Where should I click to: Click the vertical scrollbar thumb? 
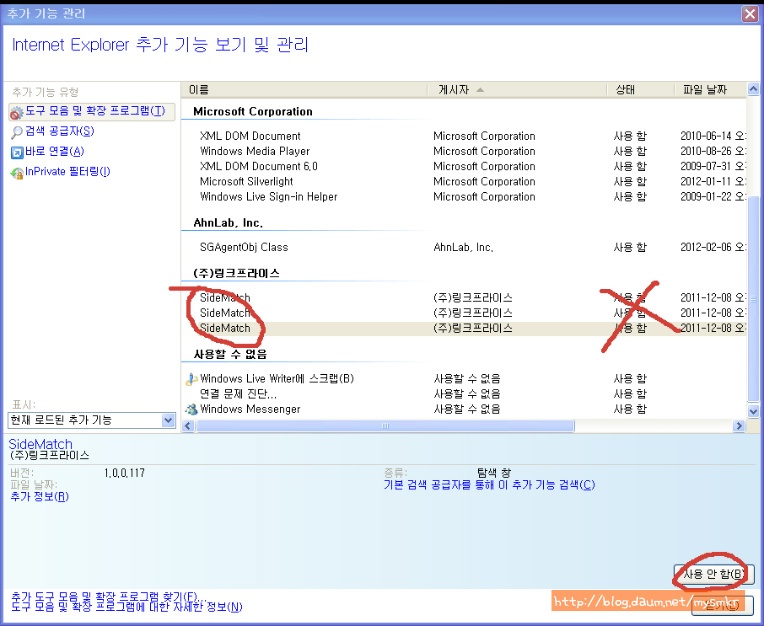(753, 299)
